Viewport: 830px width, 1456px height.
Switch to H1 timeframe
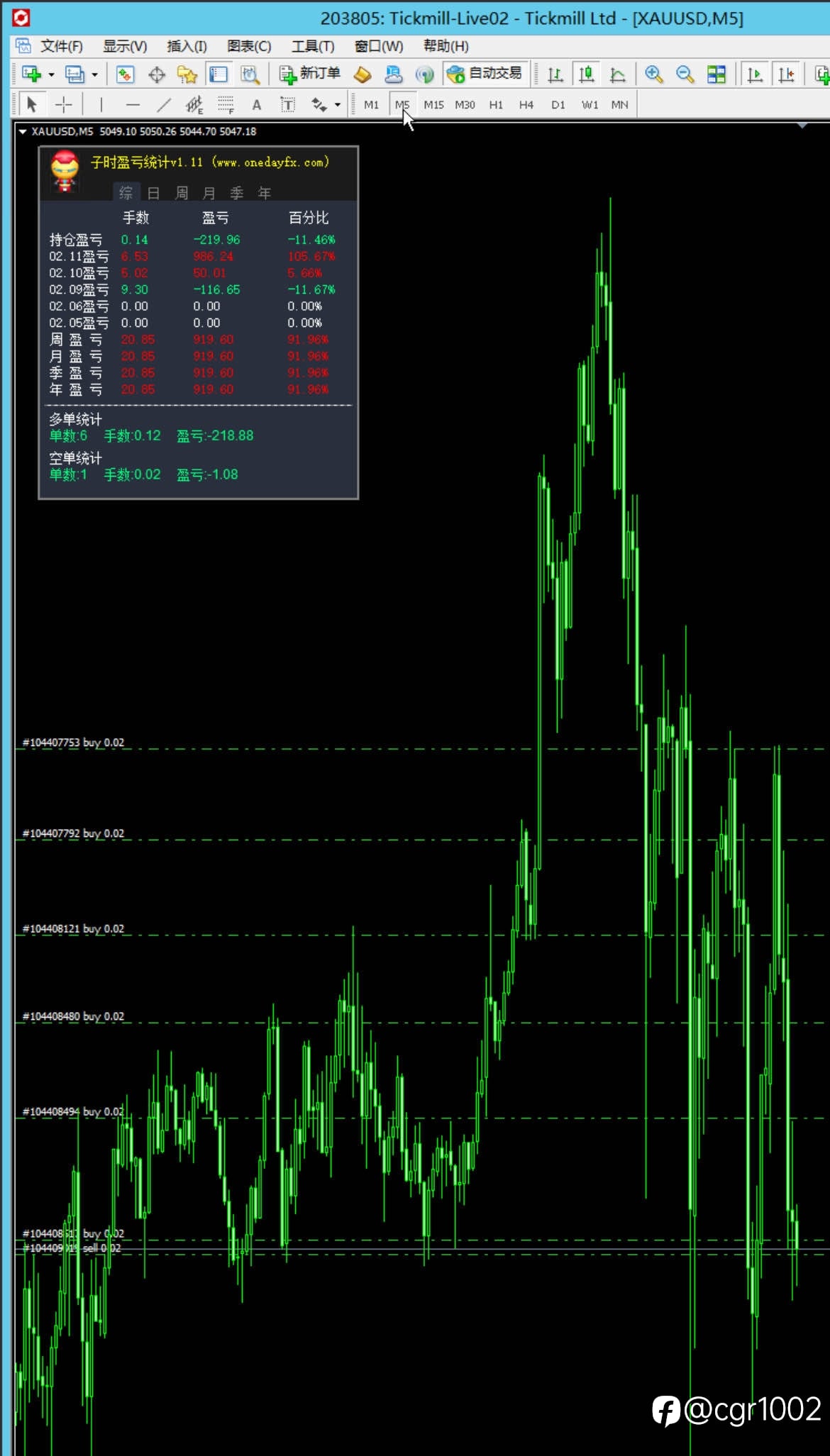[496, 105]
